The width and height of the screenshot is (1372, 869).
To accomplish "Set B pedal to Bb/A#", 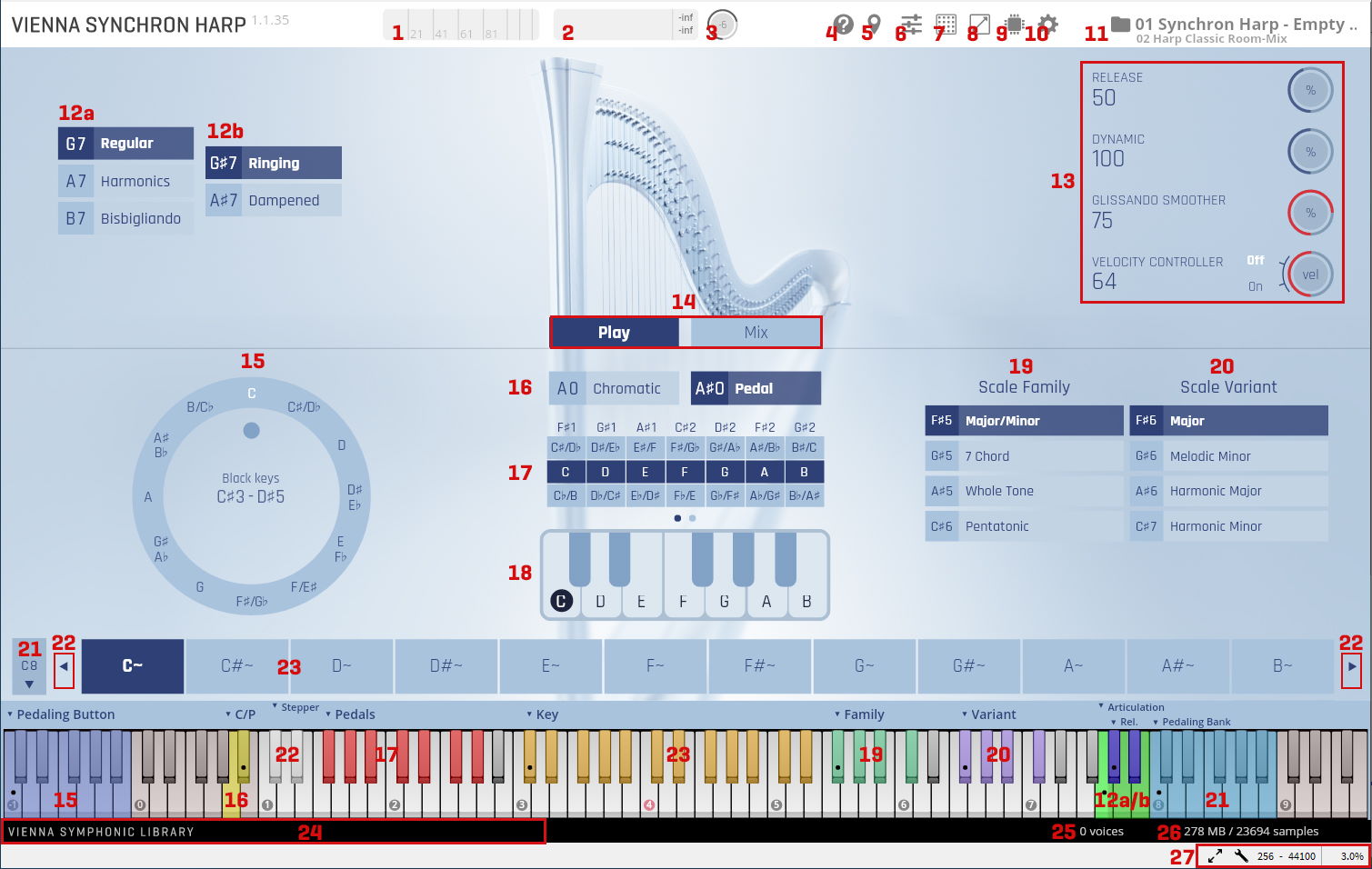I will (x=804, y=495).
